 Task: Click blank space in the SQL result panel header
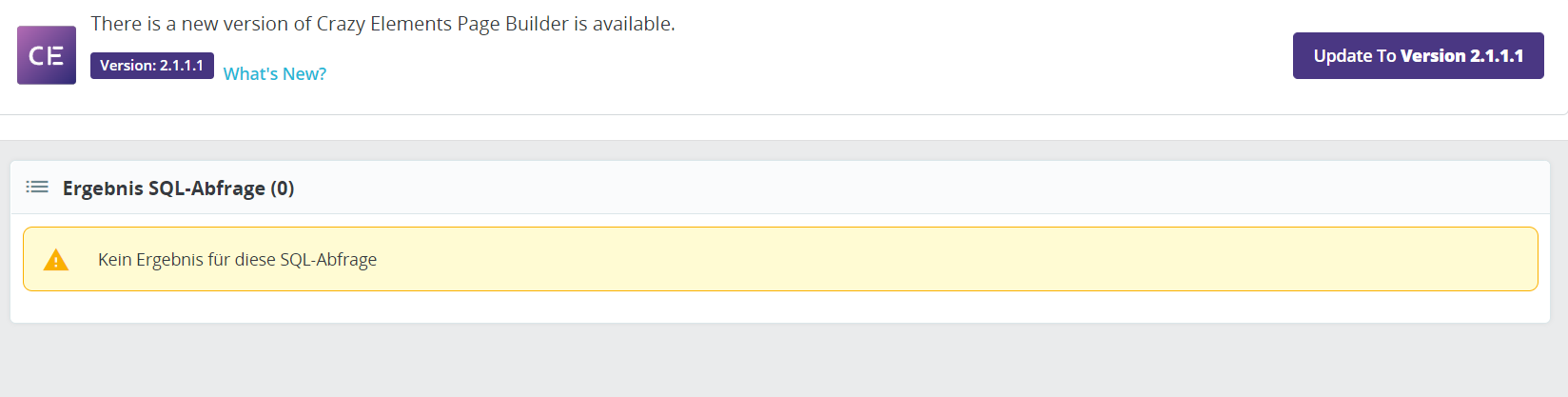pos(904,188)
